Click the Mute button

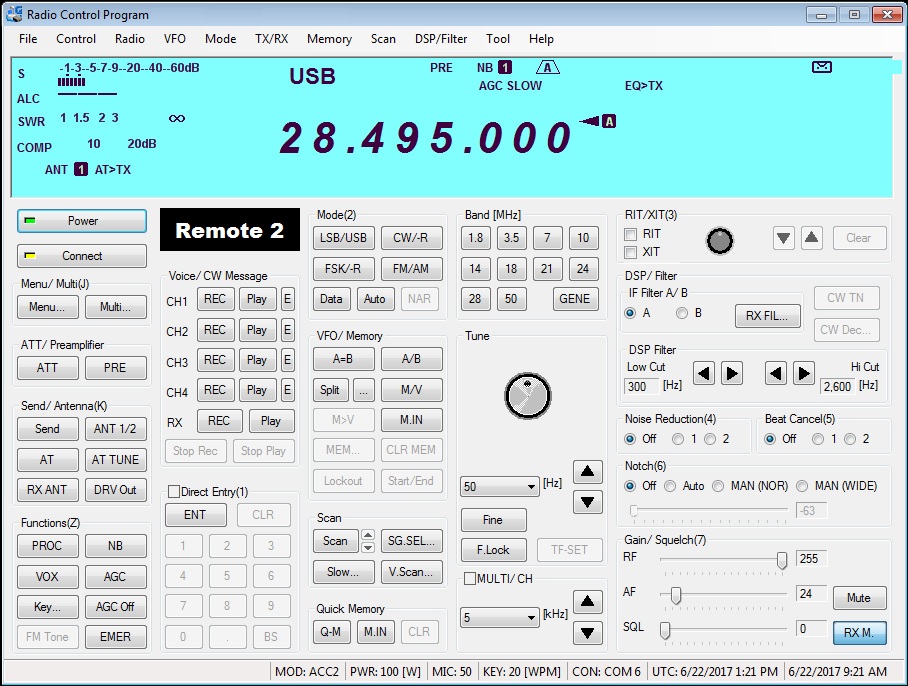coord(859,598)
